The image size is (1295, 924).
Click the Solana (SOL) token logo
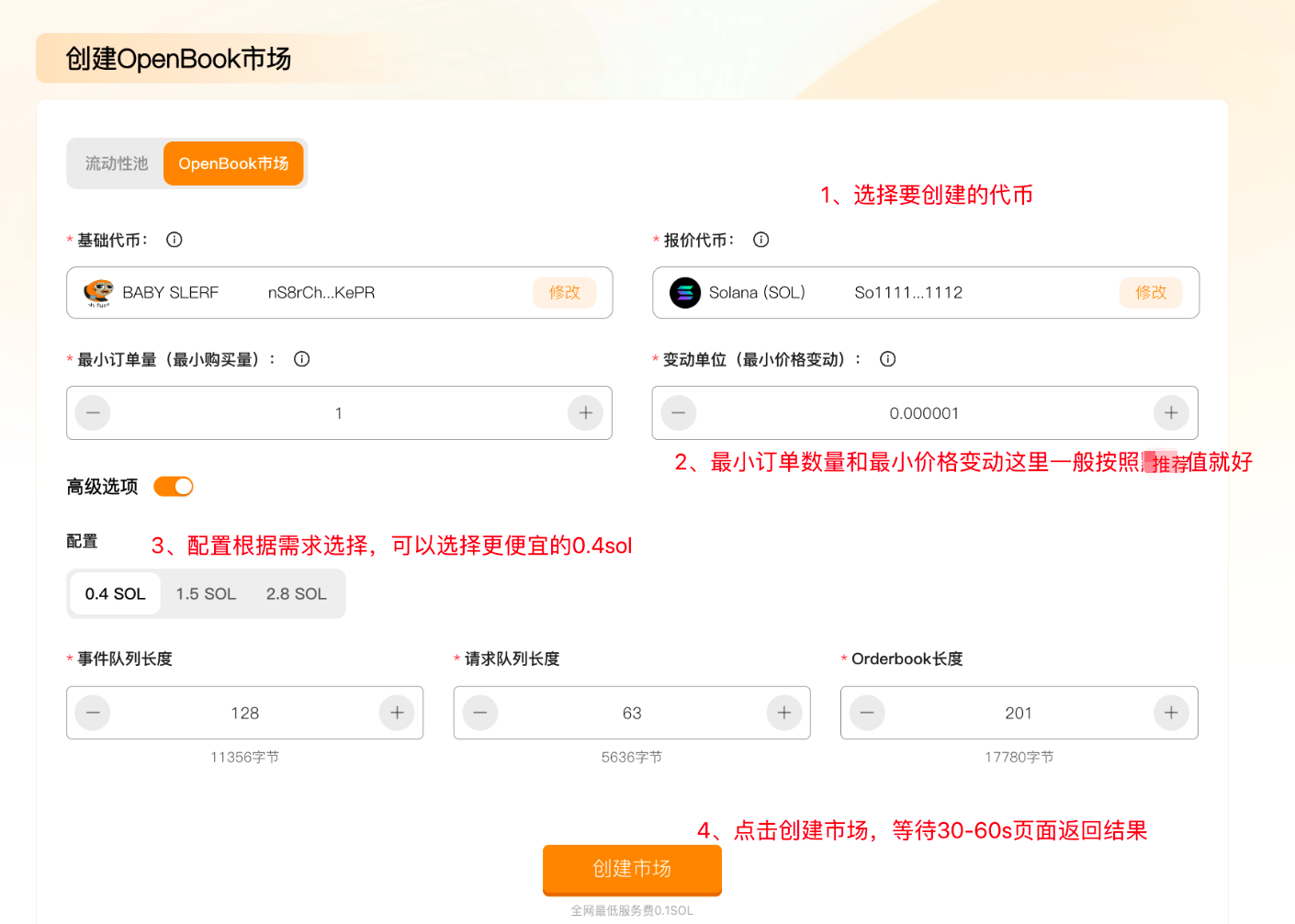[685, 293]
